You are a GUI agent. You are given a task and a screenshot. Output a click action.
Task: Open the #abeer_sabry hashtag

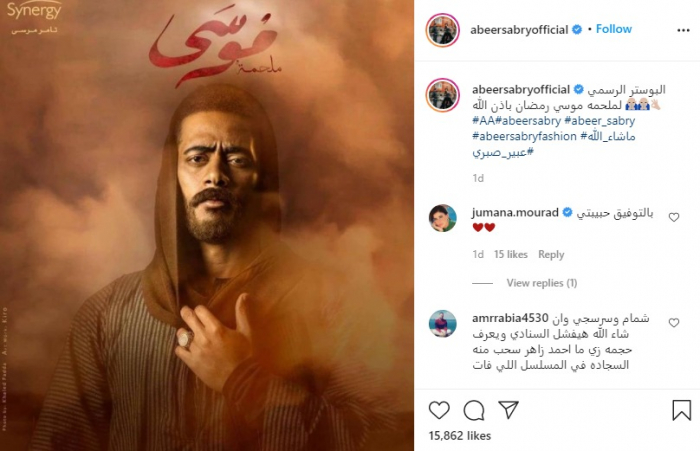pos(600,121)
